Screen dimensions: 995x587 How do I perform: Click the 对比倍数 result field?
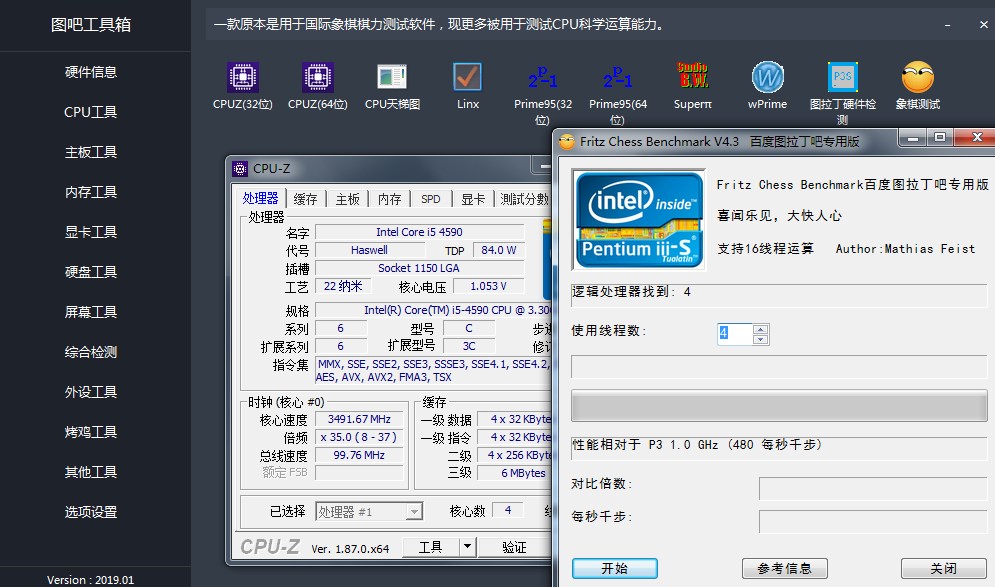pos(873,489)
